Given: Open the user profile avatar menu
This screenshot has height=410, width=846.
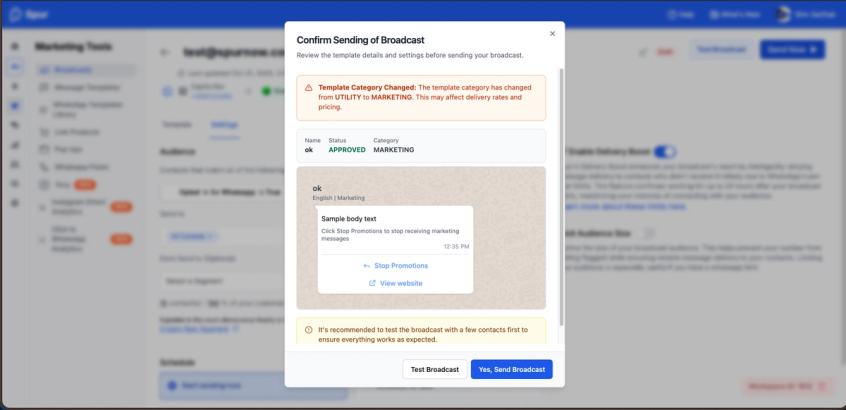Looking at the screenshot, I should pyautogui.click(x=783, y=15).
